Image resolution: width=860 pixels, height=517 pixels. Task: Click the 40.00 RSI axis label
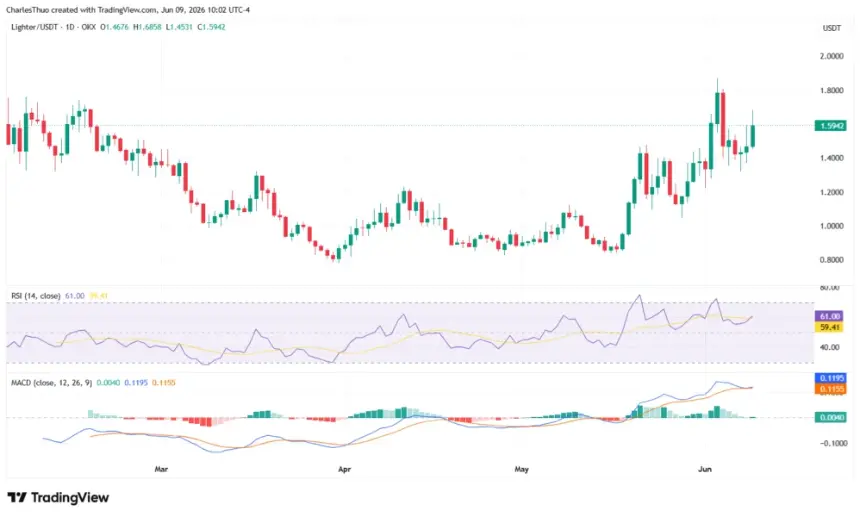829,347
